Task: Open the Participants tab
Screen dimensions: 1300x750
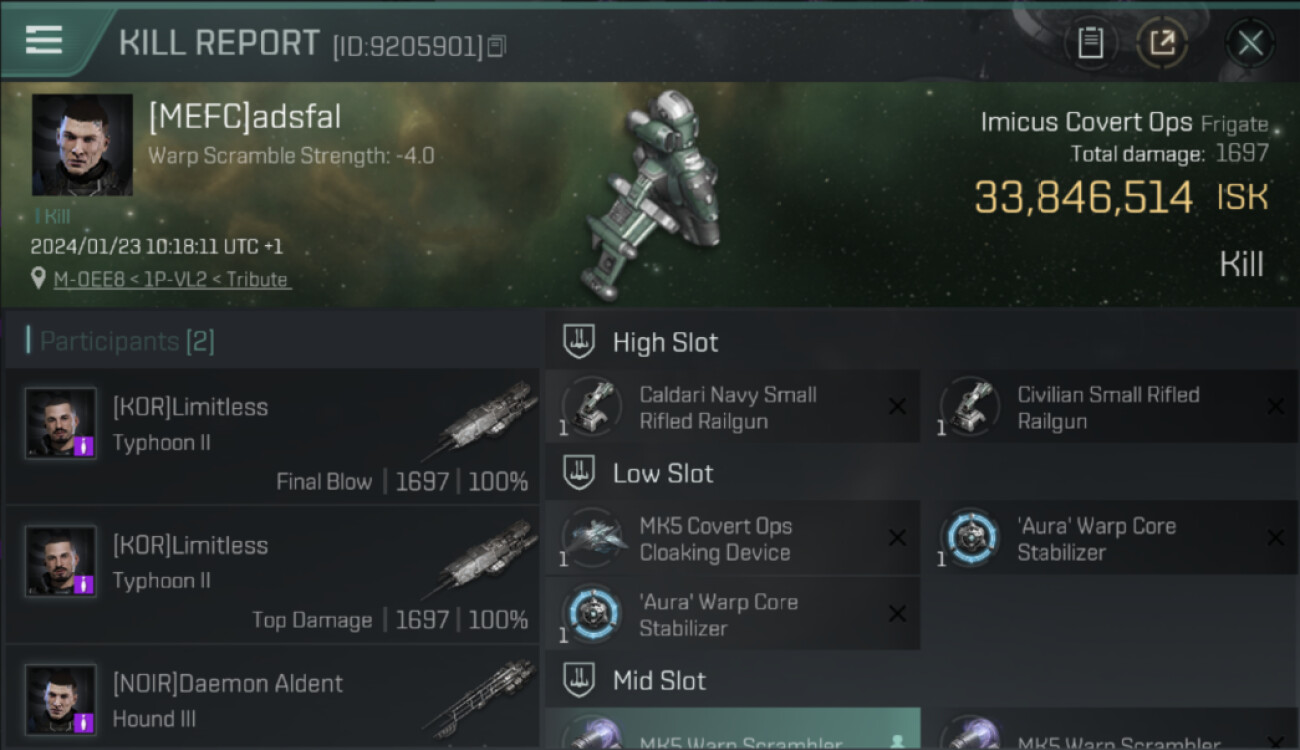Action: point(120,341)
